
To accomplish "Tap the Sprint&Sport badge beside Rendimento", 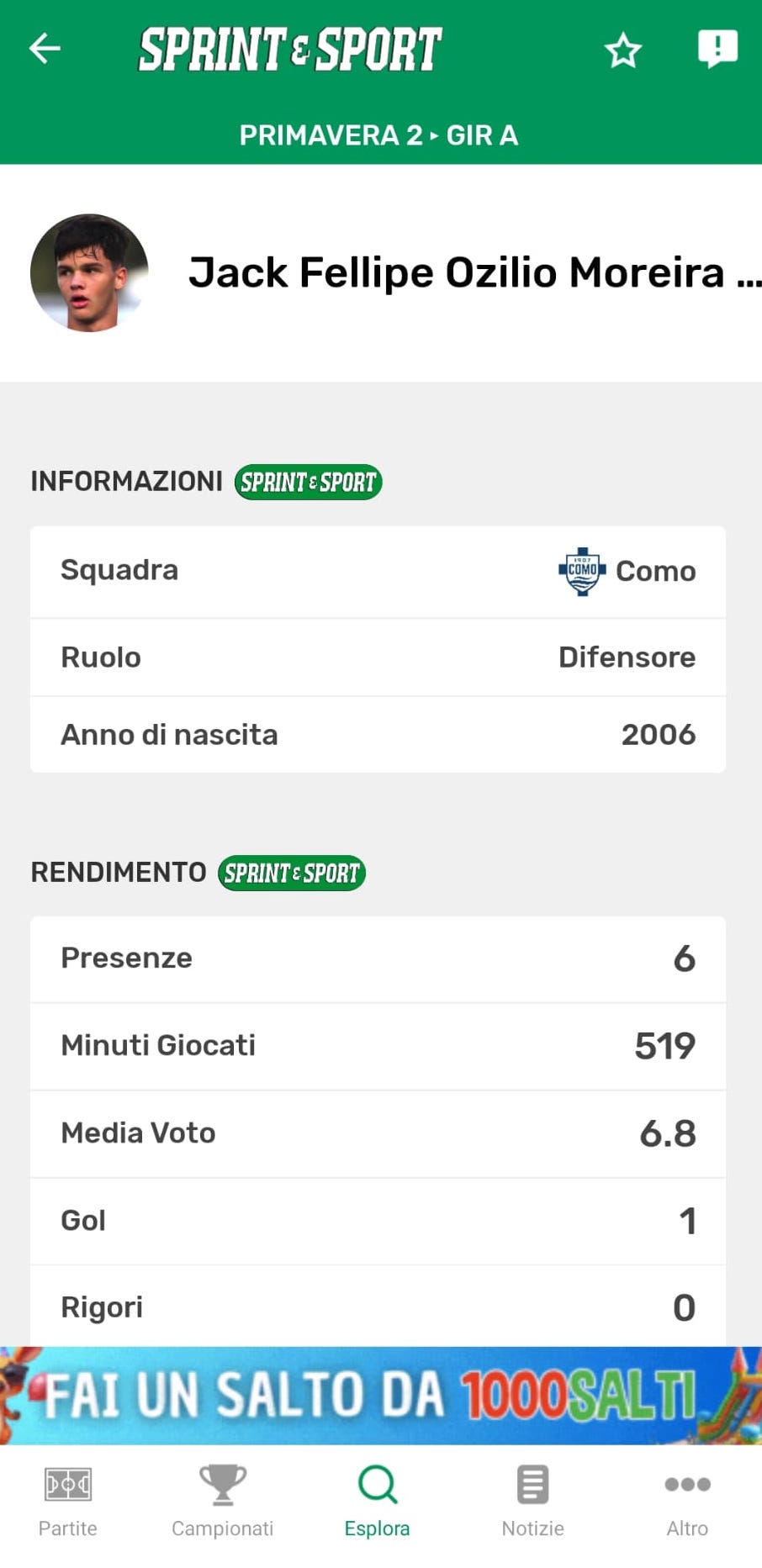I will 291,874.
